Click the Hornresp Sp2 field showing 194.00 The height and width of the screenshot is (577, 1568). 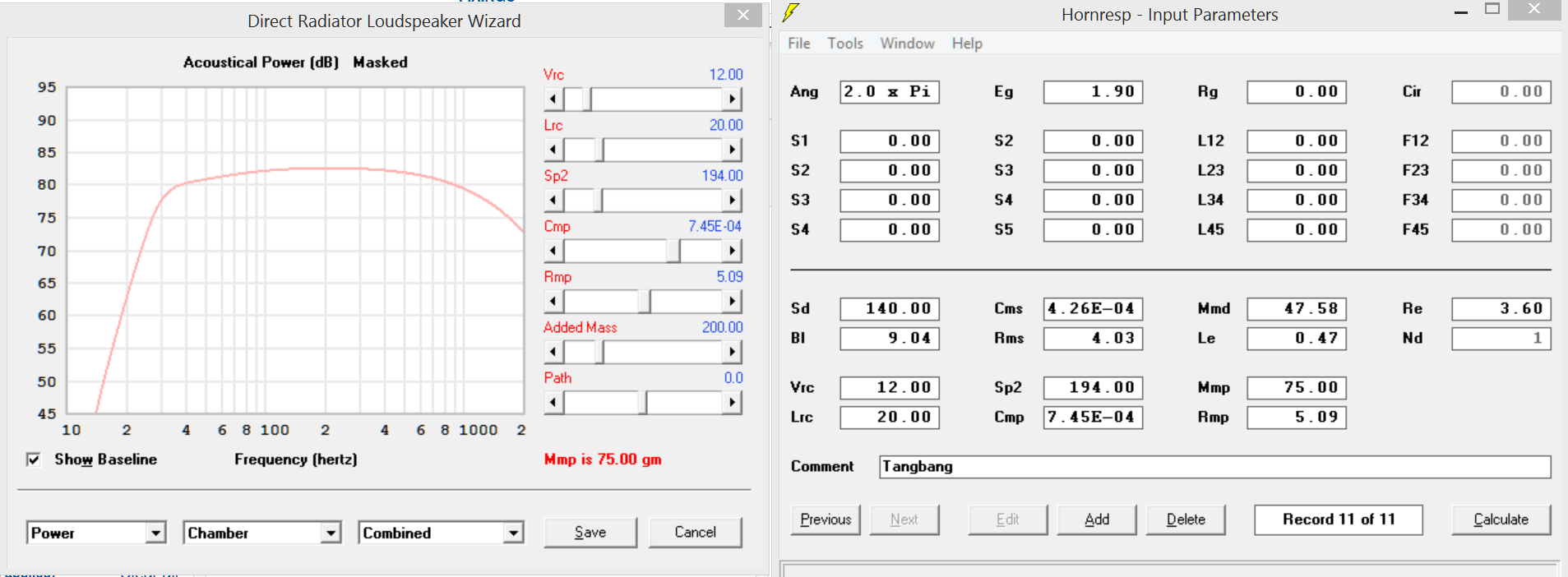1093,388
